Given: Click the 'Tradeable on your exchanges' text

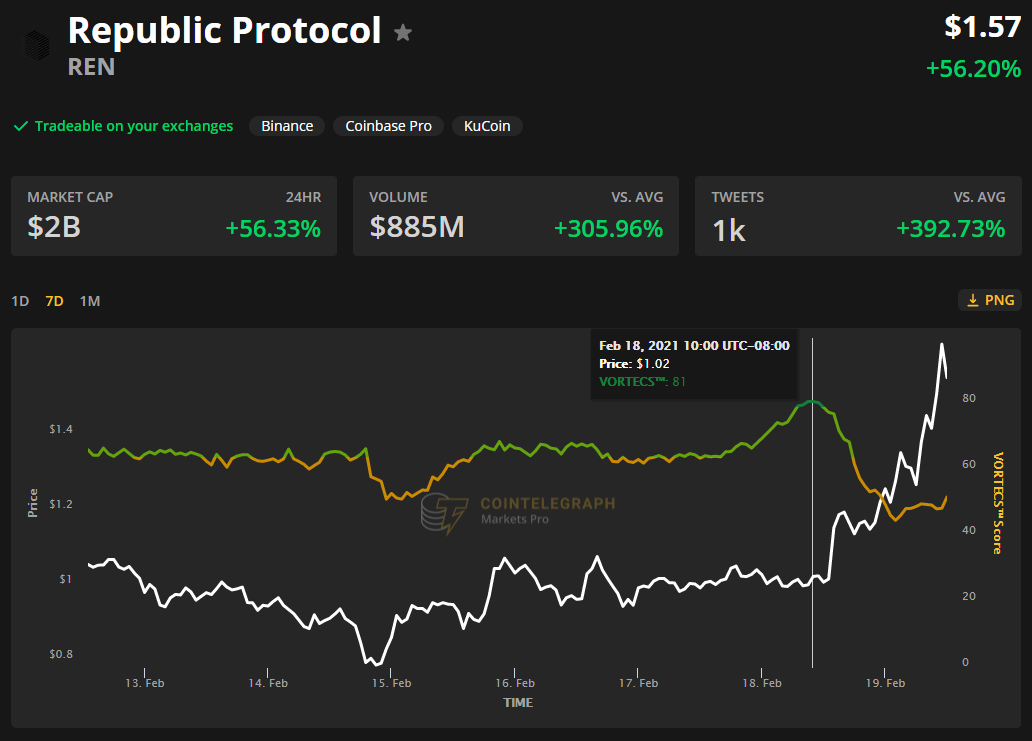Looking at the screenshot, I should click(x=134, y=126).
